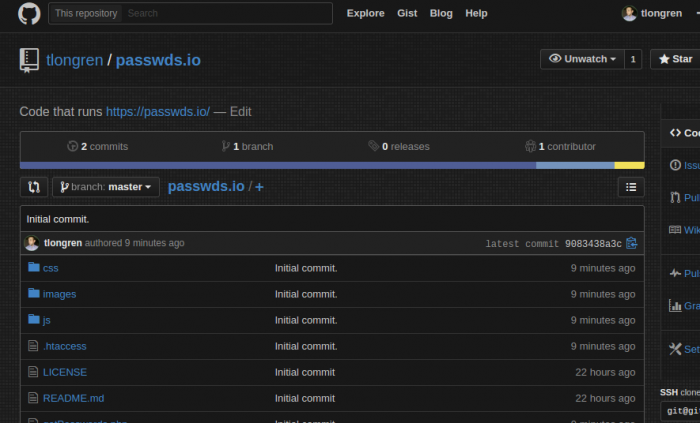The width and height of the screenshot is (700, 423).
Task: Open the Blog link in header
Action: click(441, 13)
